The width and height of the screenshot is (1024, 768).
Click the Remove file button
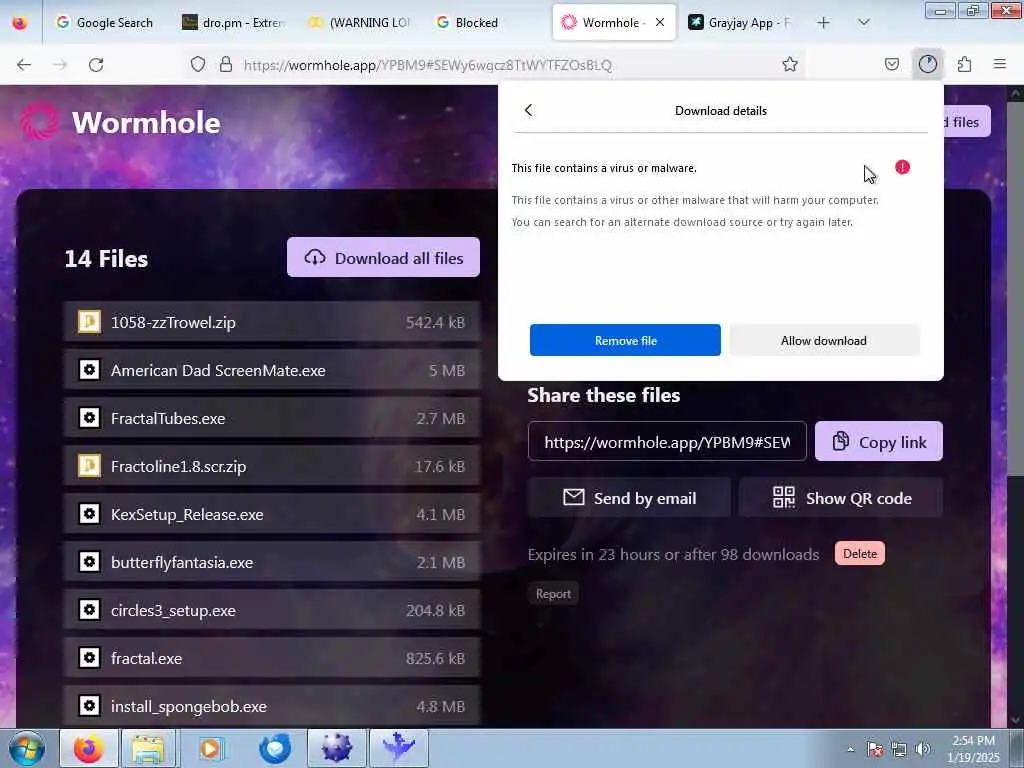point(625,340)
